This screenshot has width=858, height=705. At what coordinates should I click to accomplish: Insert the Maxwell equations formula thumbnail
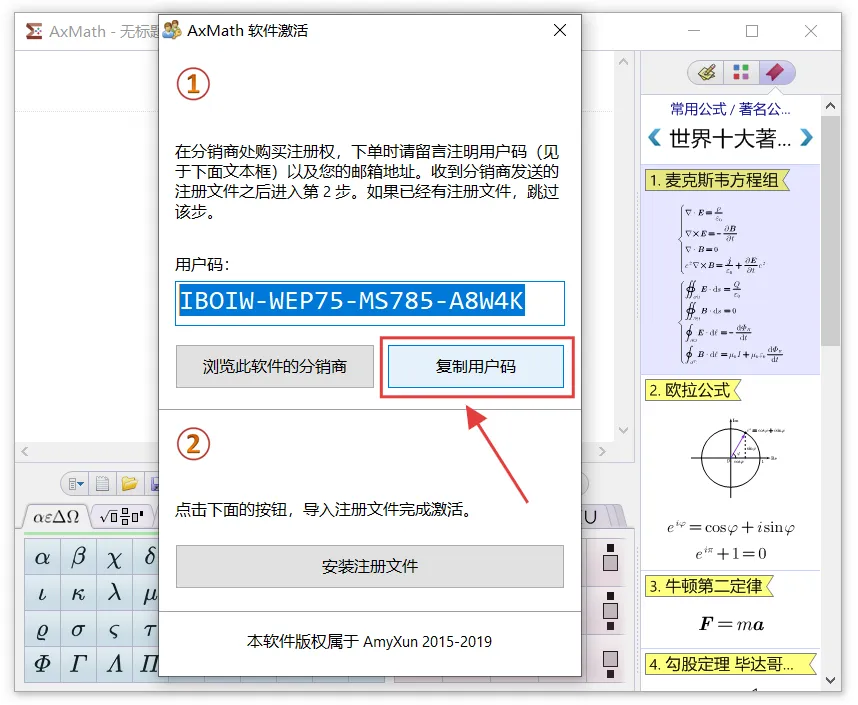point(730,284)
